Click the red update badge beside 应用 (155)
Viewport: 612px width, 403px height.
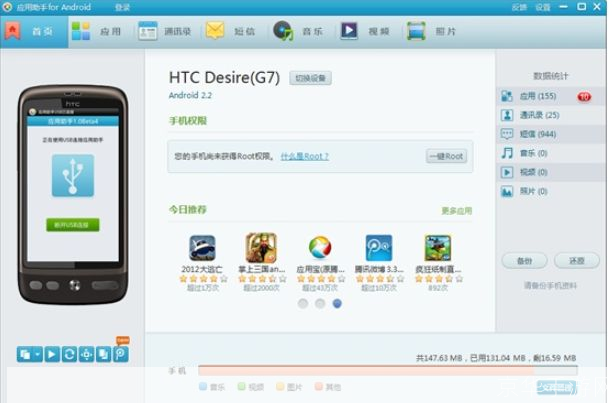click(x=584, y=97)
